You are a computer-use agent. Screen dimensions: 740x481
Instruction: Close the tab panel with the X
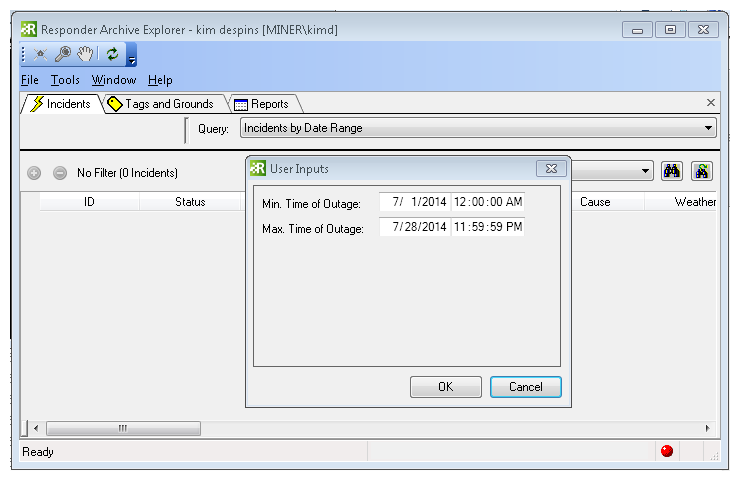pyautogui.click(x=711, y=102)
